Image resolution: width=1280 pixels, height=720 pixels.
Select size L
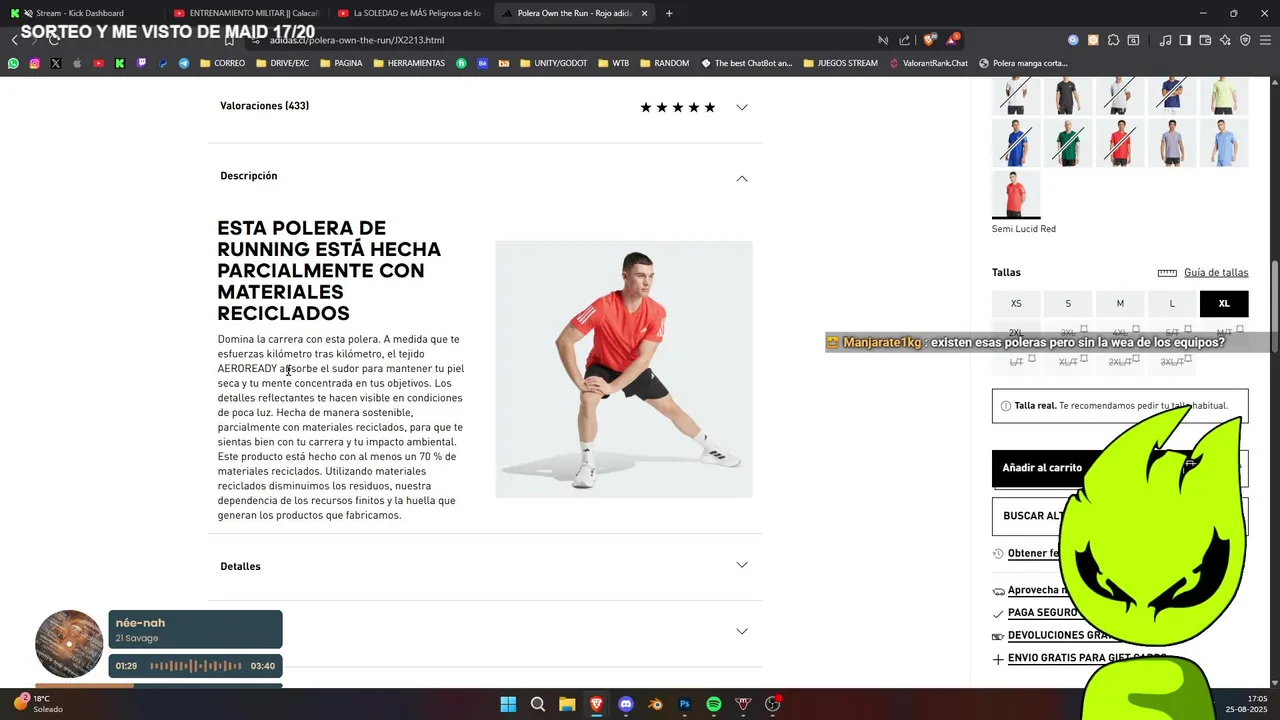(x=1172, y=304)
